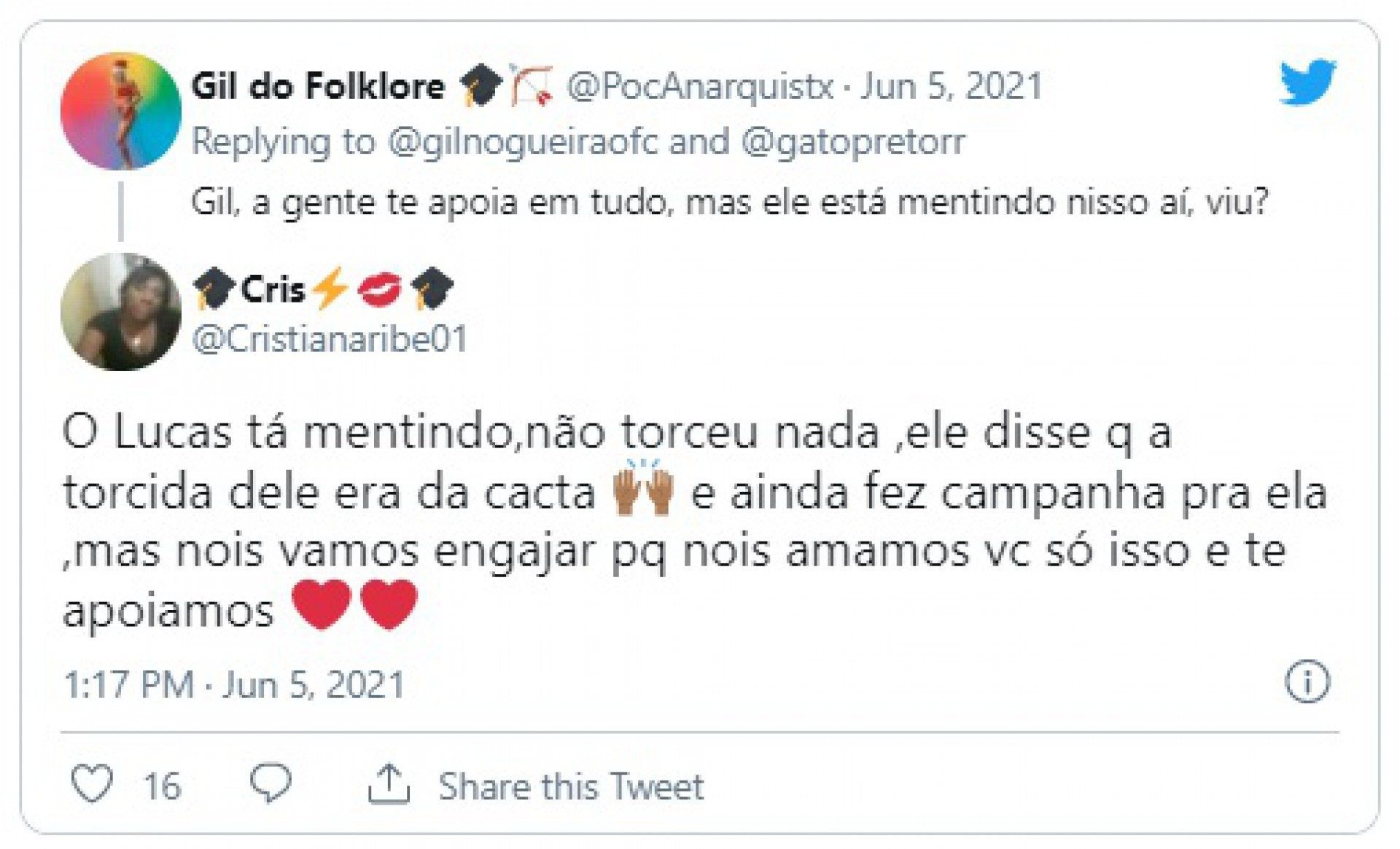Viewport: 1400px width, 849px height.
Task: Open replies with the speech bubble icon
Action: [x=271, y=783]
